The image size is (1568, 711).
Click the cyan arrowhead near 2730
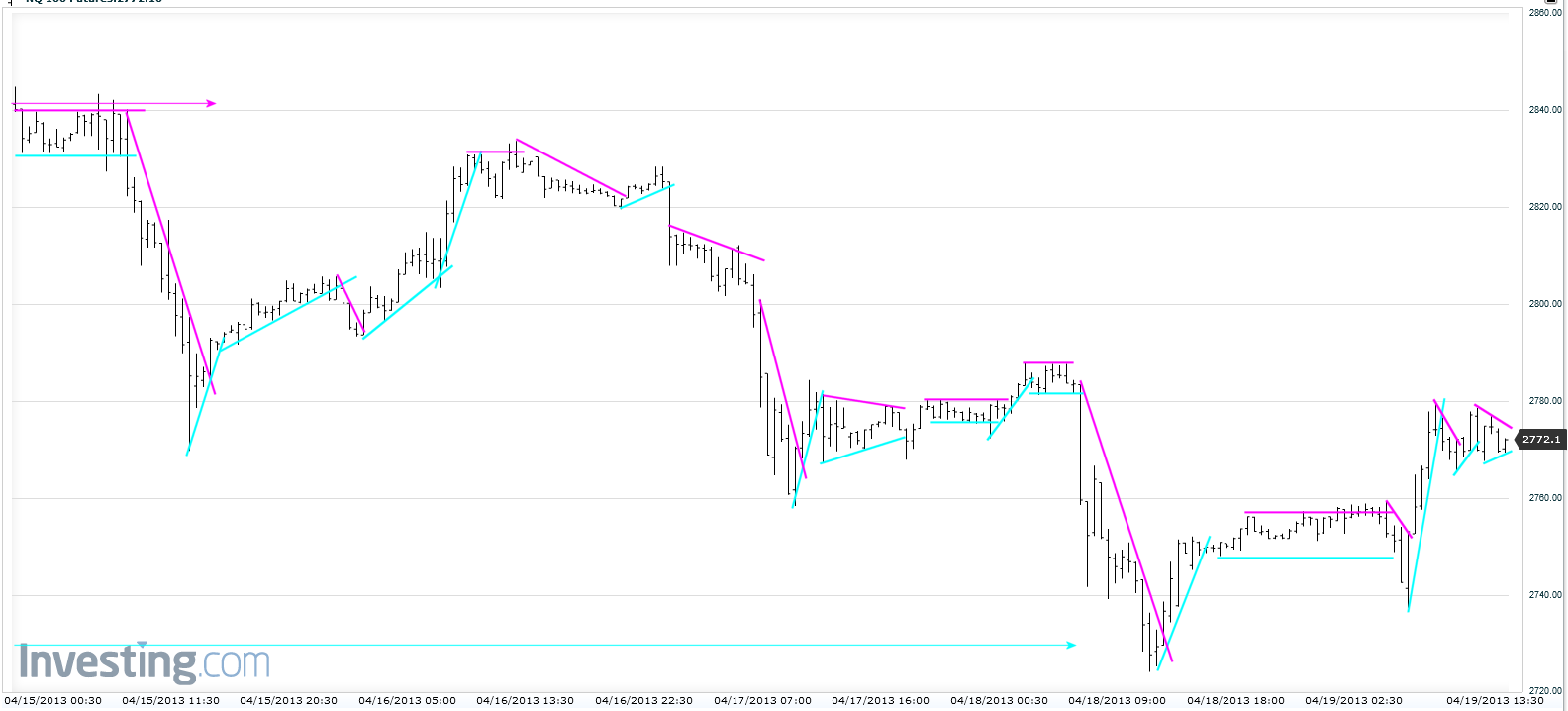coord(1070,646)
